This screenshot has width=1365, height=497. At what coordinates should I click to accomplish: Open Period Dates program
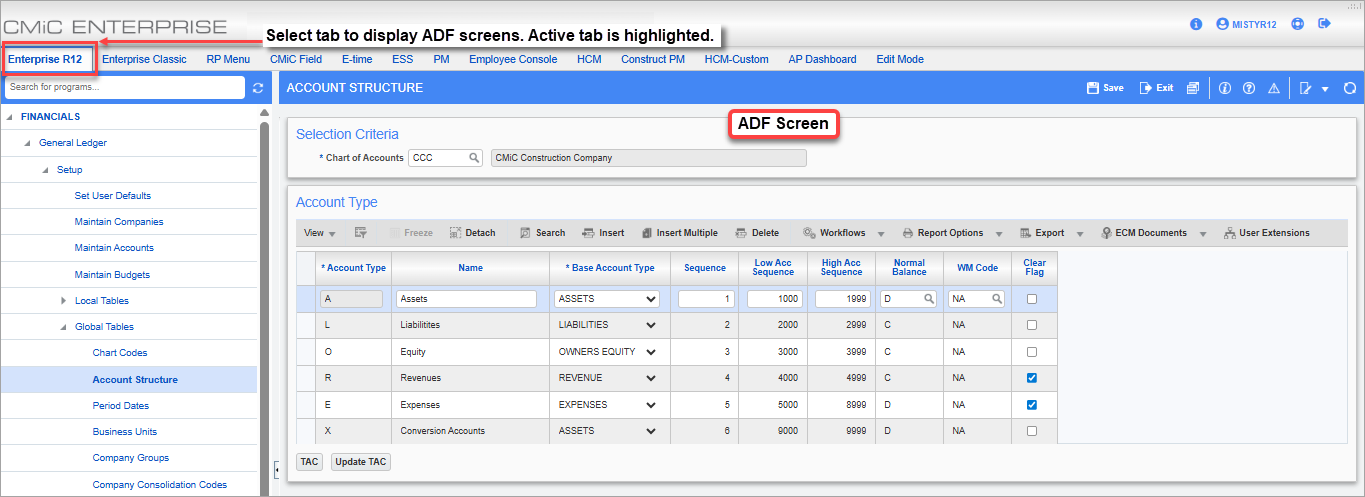point(121,406)
